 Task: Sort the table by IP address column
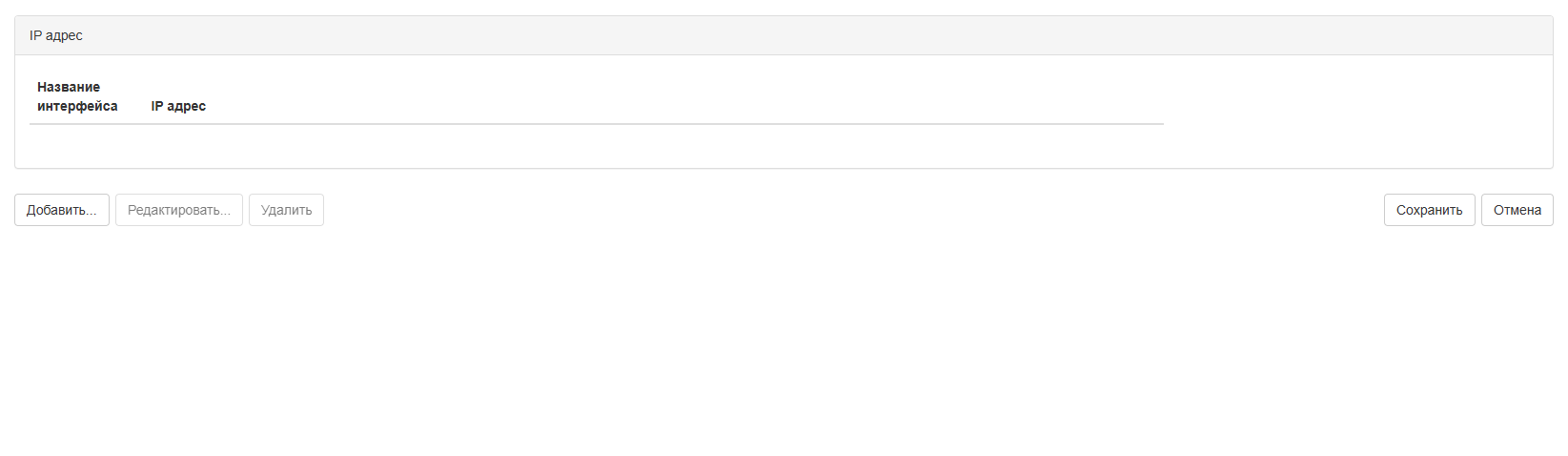tap(178, 106)
